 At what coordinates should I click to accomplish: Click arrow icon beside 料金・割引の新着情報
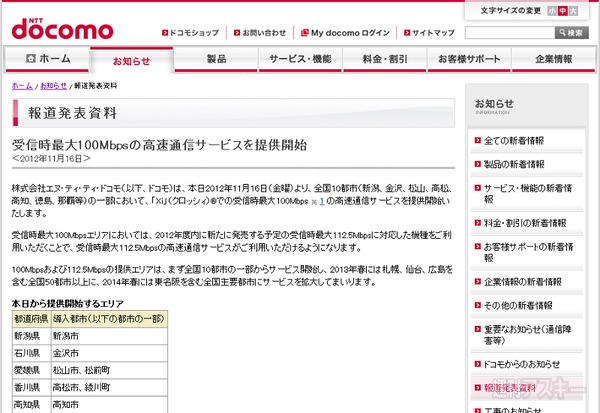click(x=478, y=223)
